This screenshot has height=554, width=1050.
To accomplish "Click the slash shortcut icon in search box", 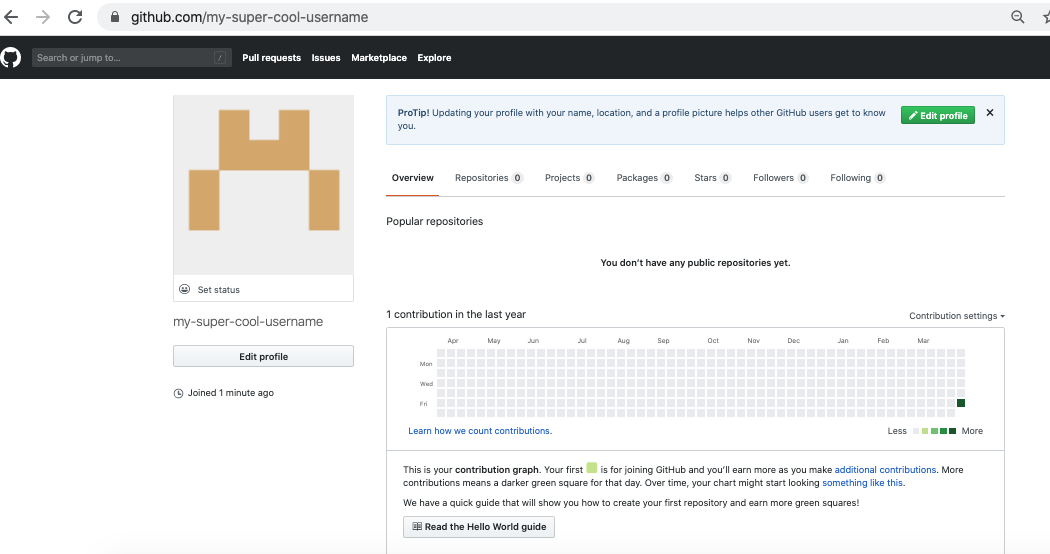I will click(220, 58).
